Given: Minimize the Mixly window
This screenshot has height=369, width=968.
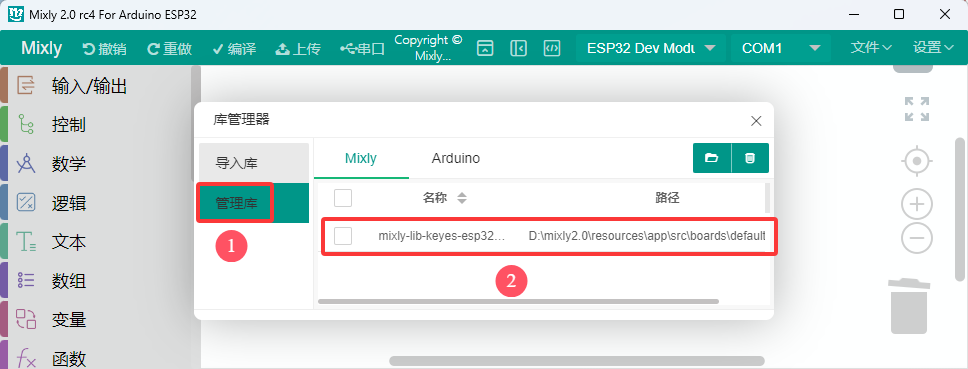Looking at the screenshot, I should [x=854, y=14].
